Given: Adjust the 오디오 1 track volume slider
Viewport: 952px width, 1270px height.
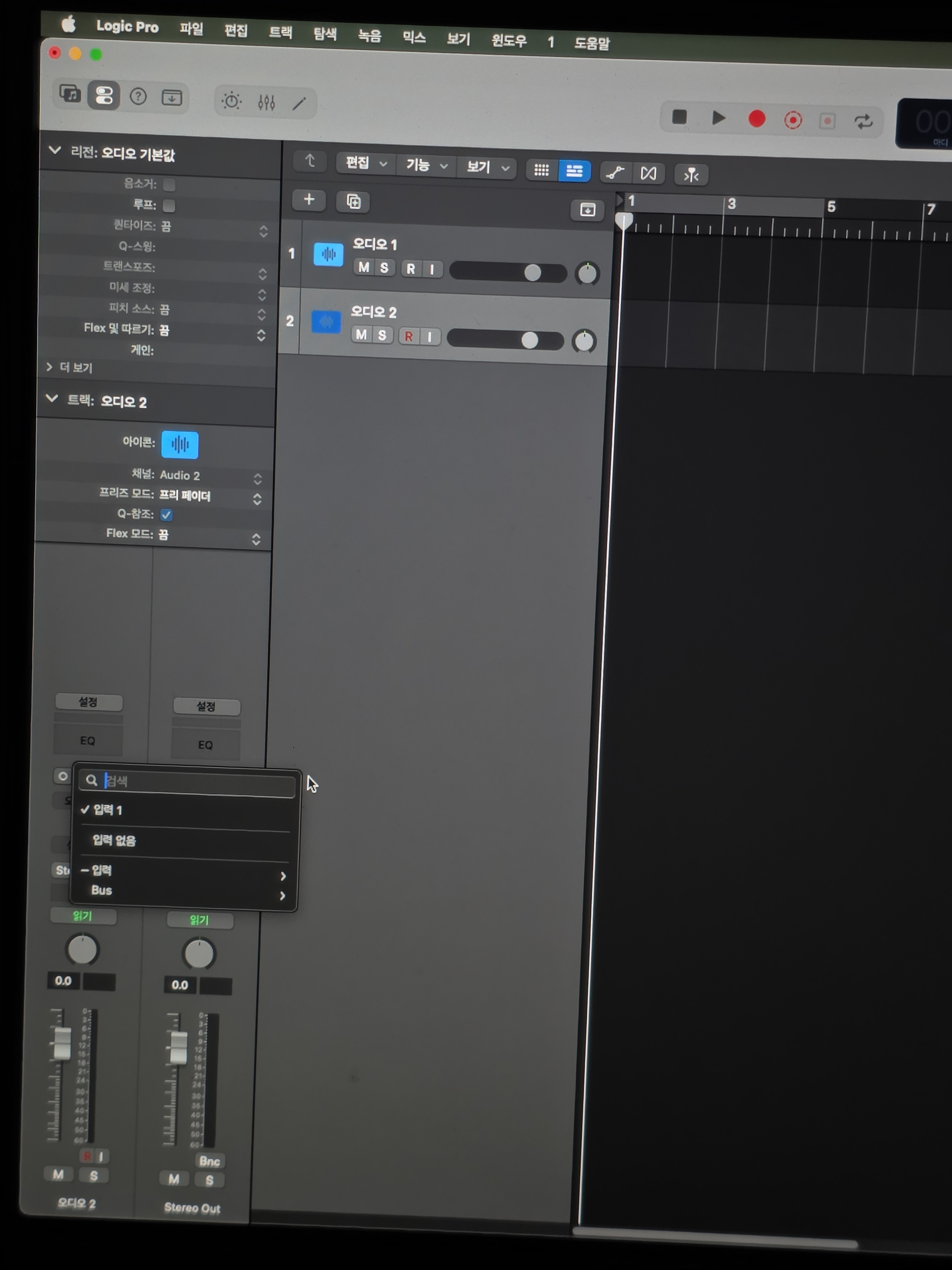Looking at the screenshot, I should [532, 273].
